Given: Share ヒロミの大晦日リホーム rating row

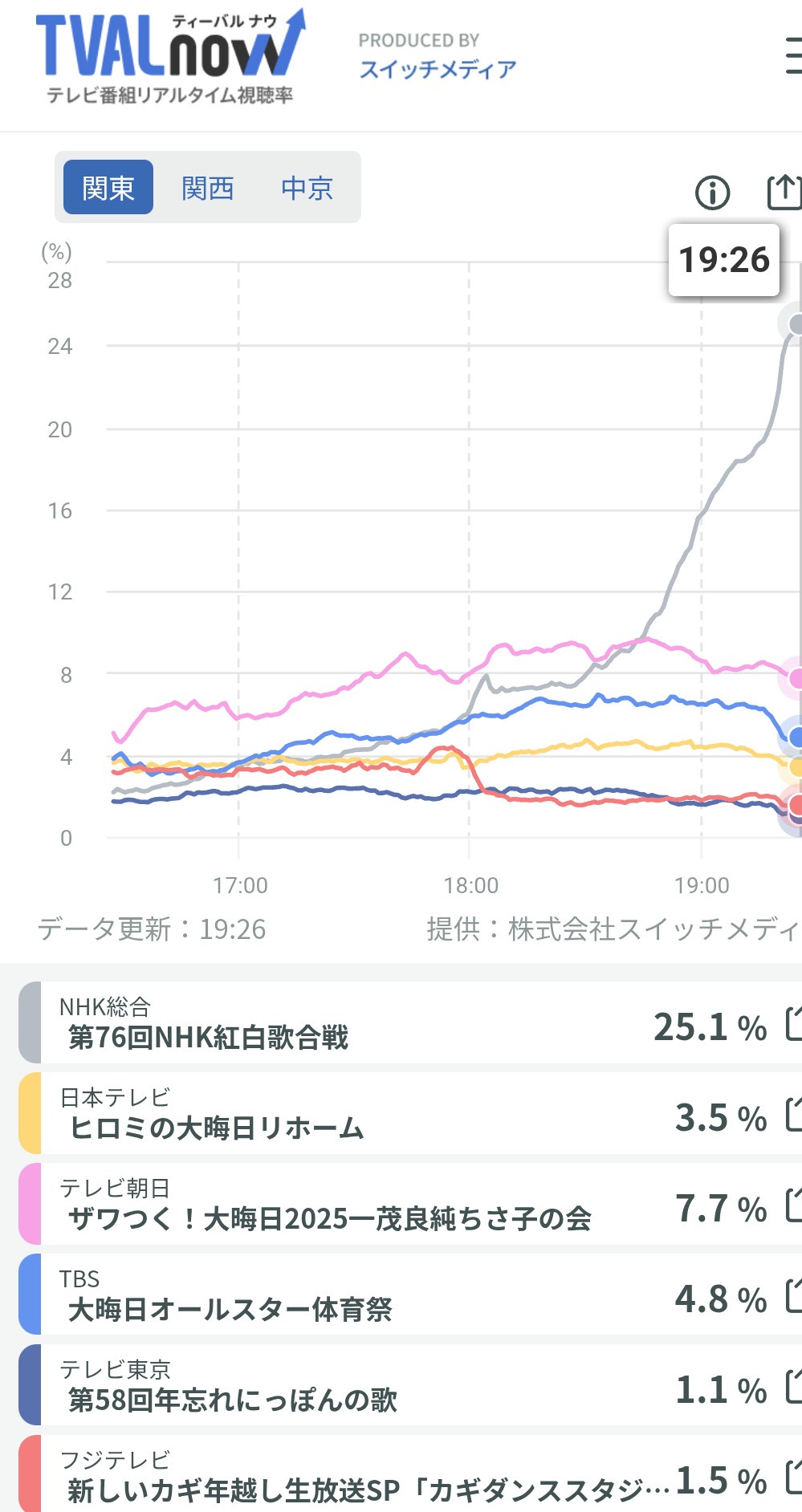Looking at the screenshot, I should 793,1115.
